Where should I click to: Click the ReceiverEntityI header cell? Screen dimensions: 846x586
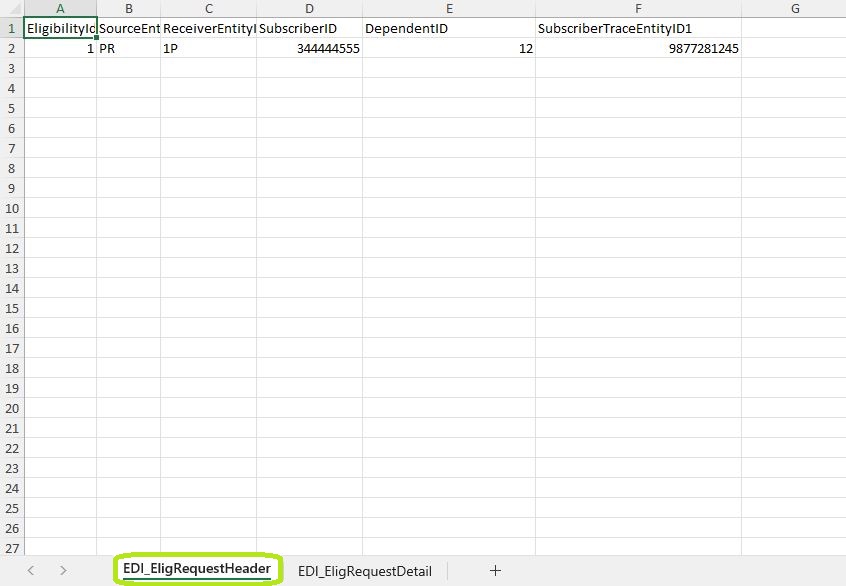[208, 28]
